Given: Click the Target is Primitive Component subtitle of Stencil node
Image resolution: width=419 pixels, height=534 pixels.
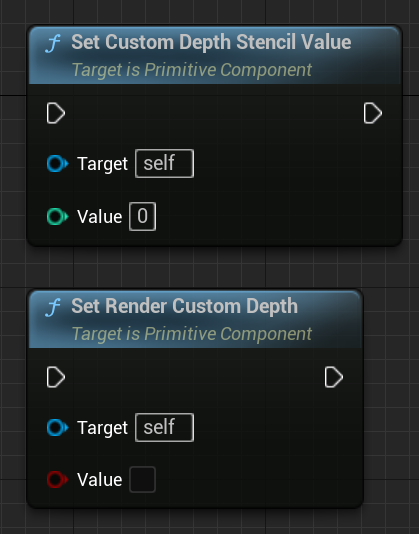Looking at the screenshot, I should point(192,70).
